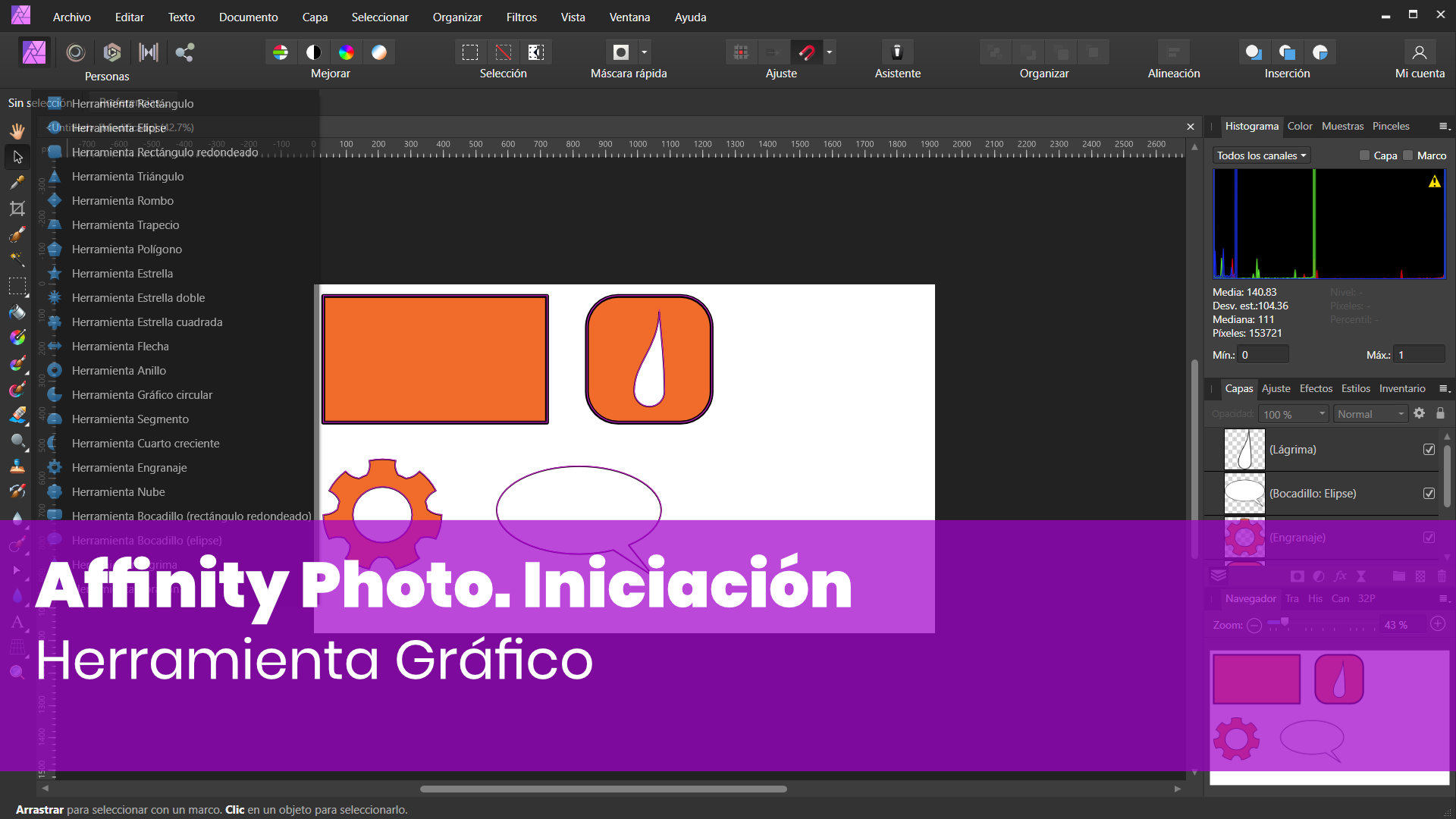The width and height of the screenshot is (1456, 819).
Task: Switch to the Estilos panel tab
Action: coord(1356,388)
